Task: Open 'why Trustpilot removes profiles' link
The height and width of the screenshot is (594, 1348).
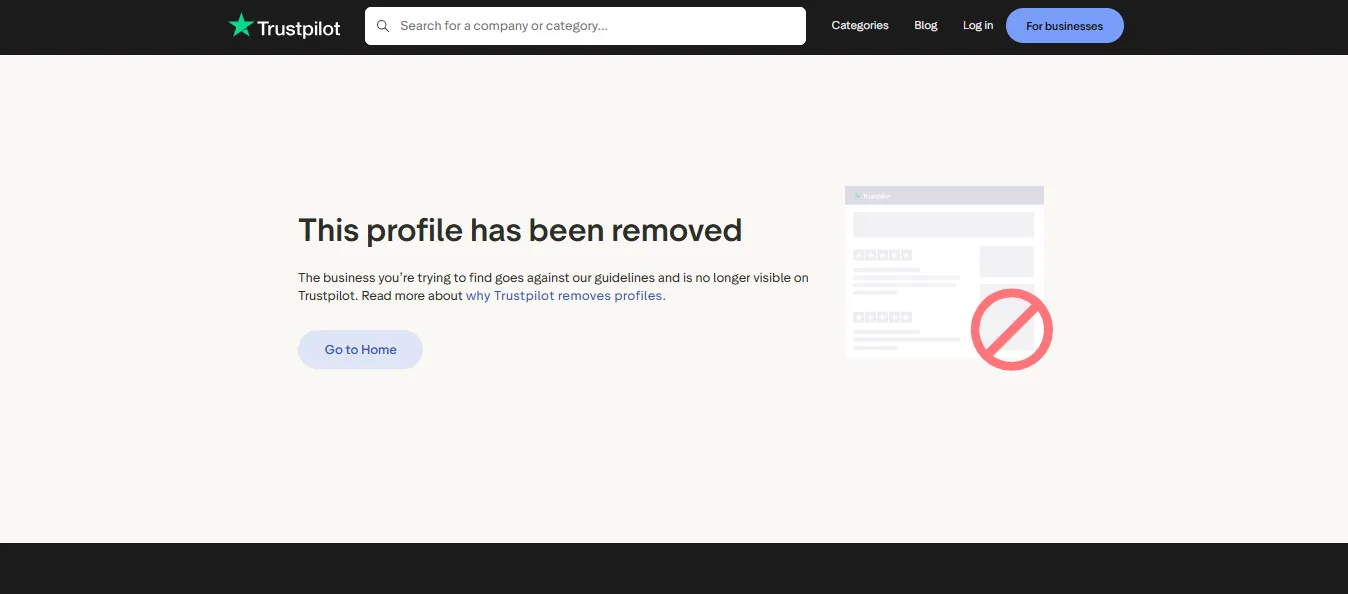Action: pyautogui.click(x=566, y=296)
